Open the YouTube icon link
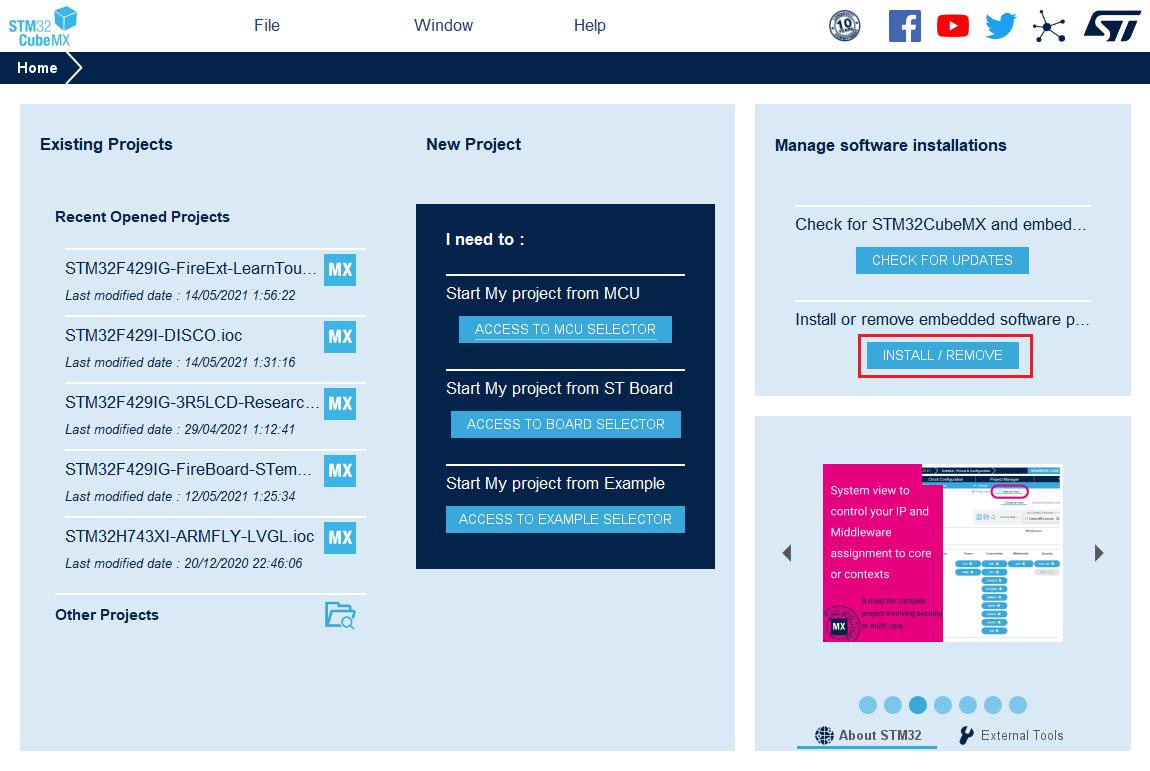 pos(953,26)
